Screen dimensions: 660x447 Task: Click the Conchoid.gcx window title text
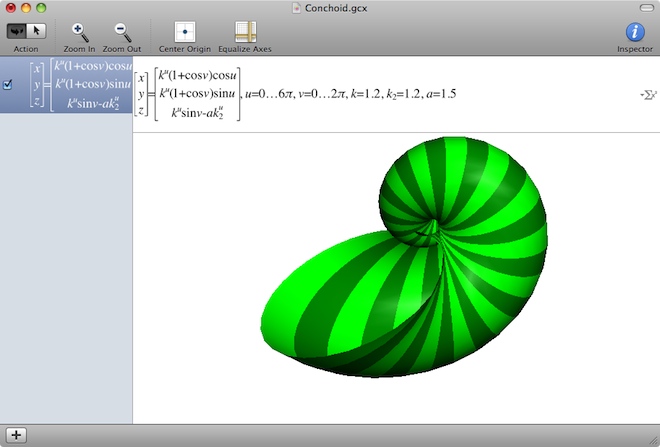click(x=336, y=8)
